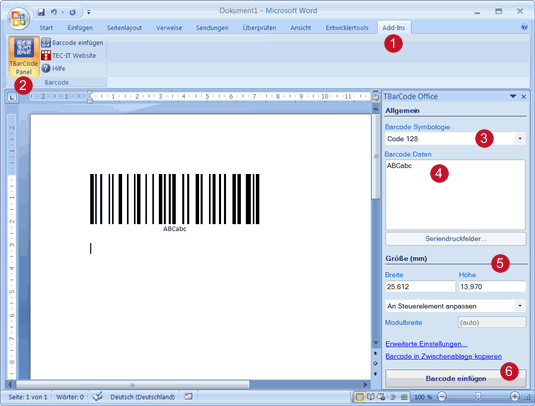Screen dimensions: 535x406
Task: Click the macro recording icon in status bar
Action: click(188, 396)
